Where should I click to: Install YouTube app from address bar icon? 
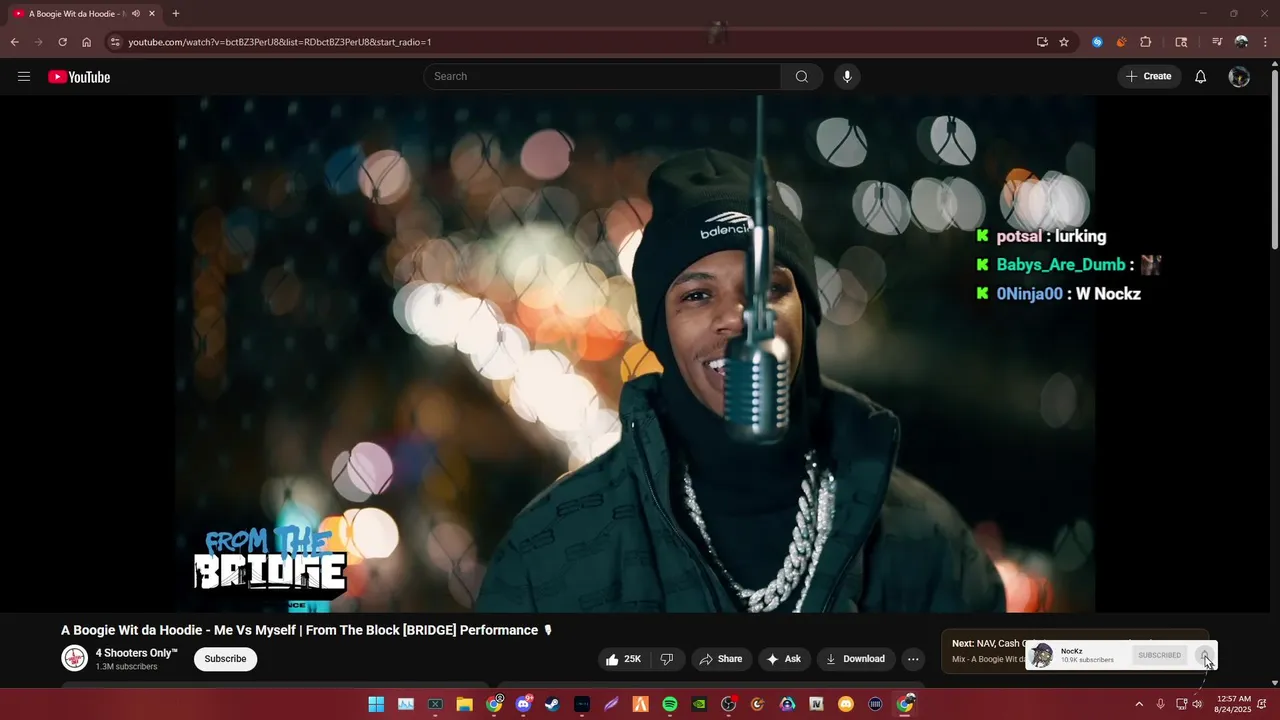click(x=1042, y=42)
